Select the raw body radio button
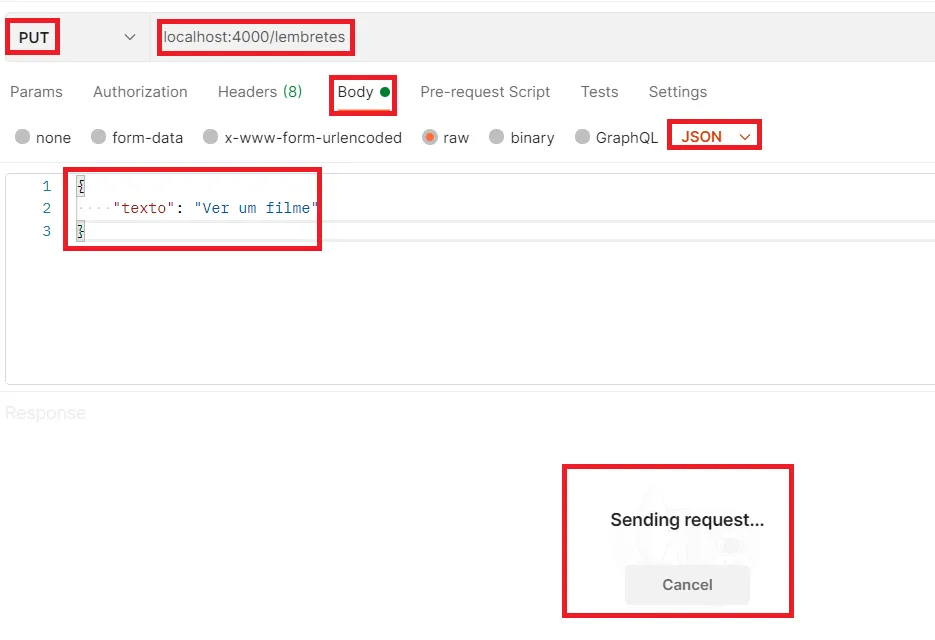Viewport: 935px width, 640px height. (429, 137)
